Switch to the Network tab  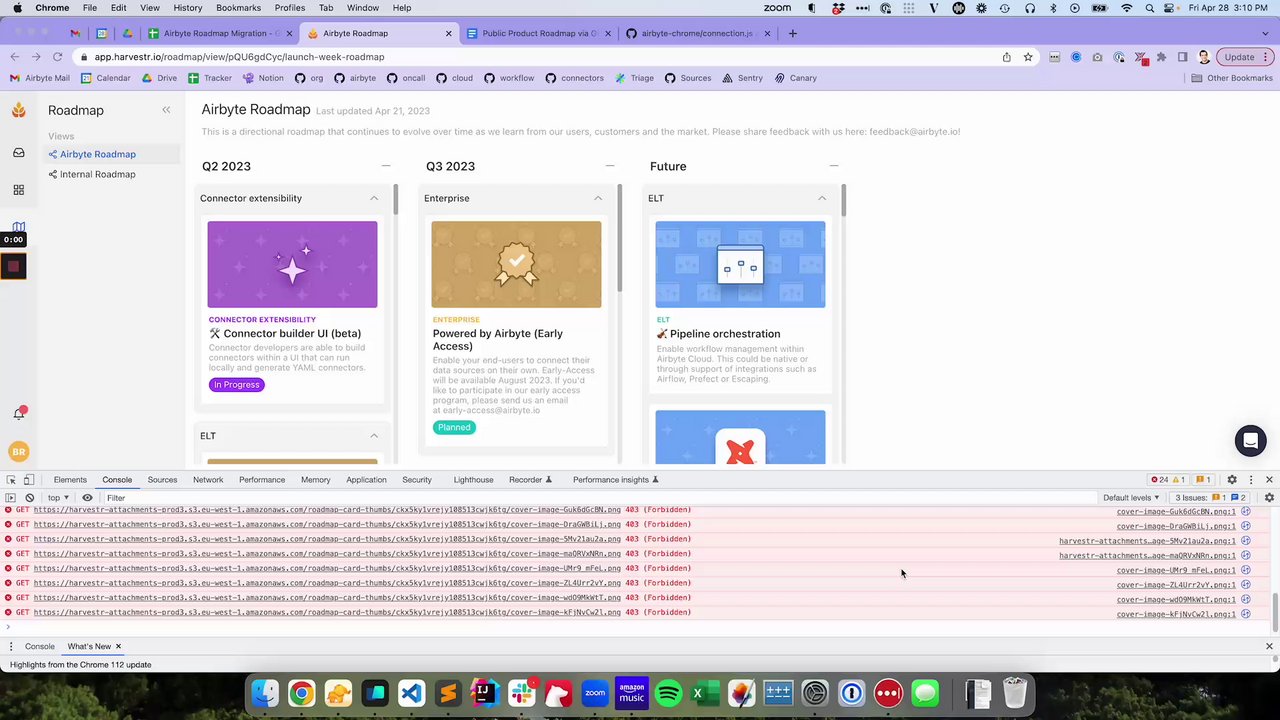click(208, 480)
